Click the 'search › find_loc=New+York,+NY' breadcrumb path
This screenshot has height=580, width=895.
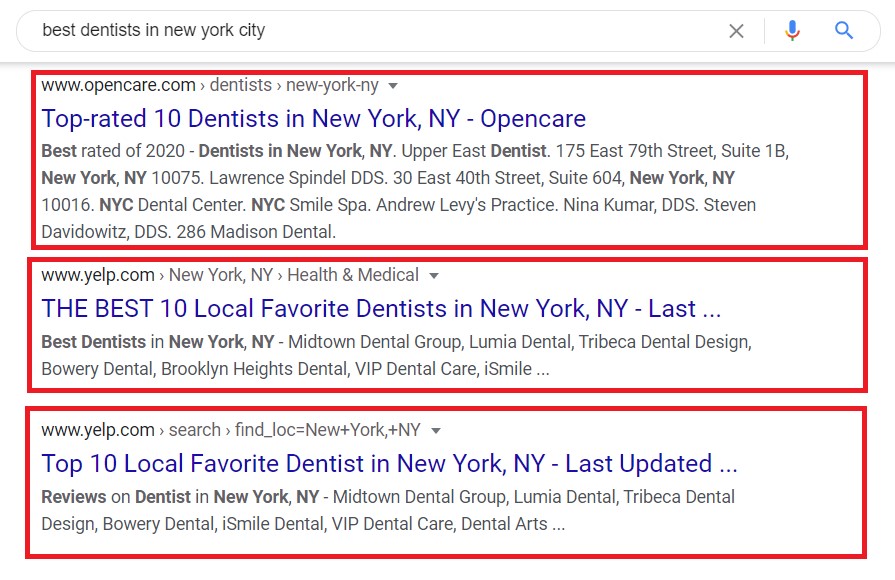click(x=295, y=430)
